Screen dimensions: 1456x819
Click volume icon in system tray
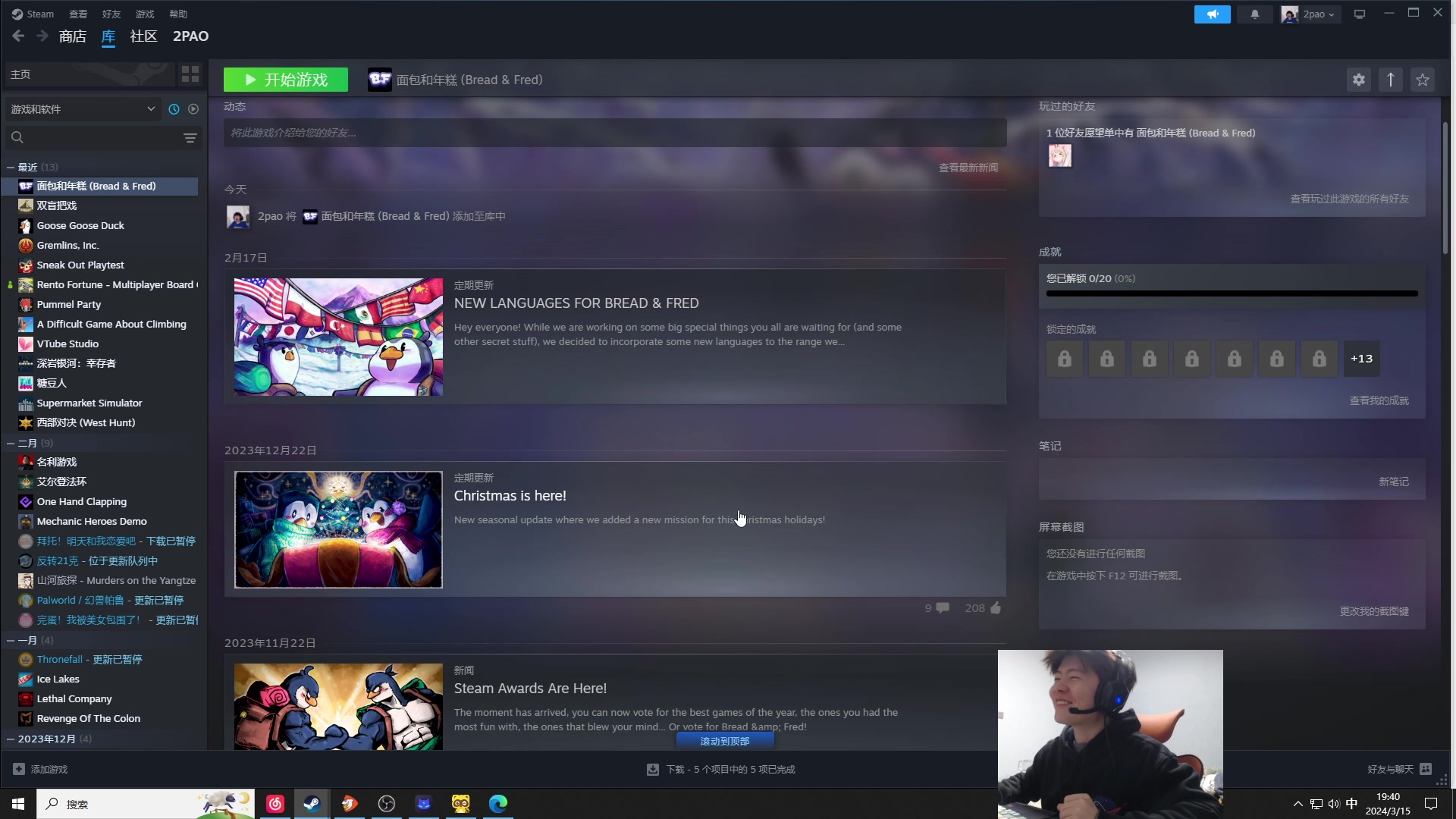[x=1334, y=804]
